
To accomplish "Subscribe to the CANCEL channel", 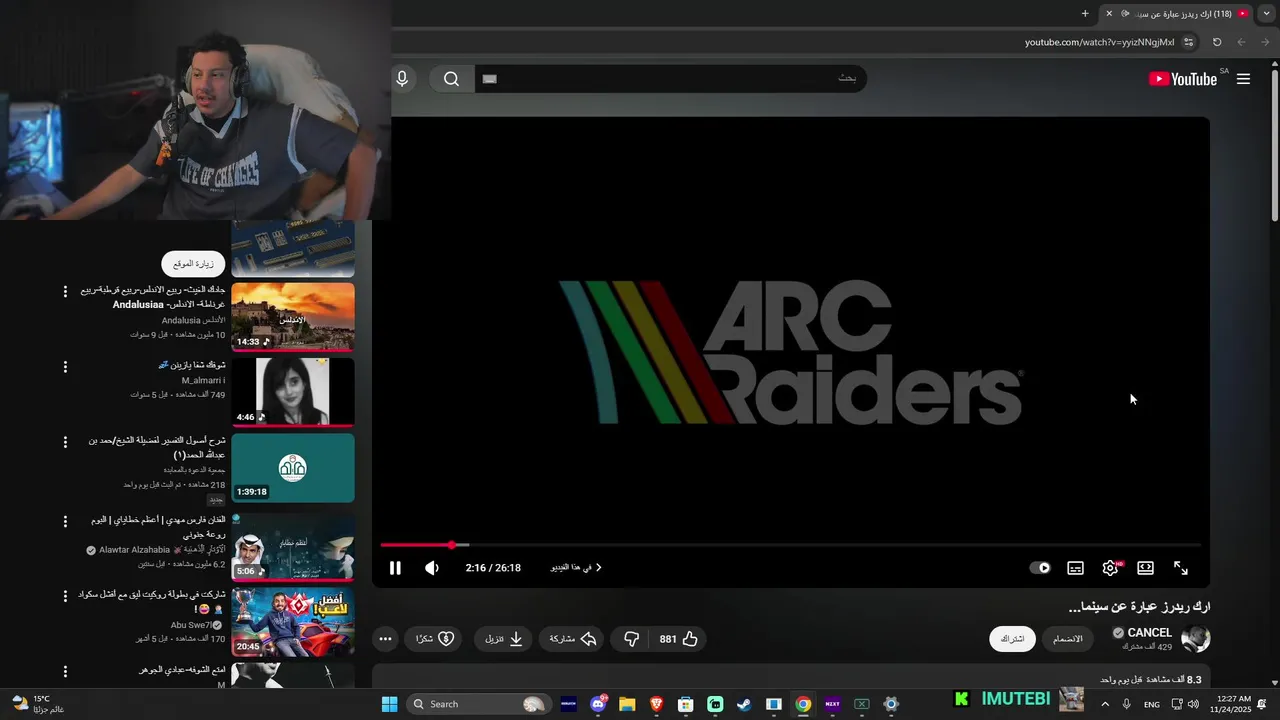I will pyautogui.click(x=1012, y=639).
